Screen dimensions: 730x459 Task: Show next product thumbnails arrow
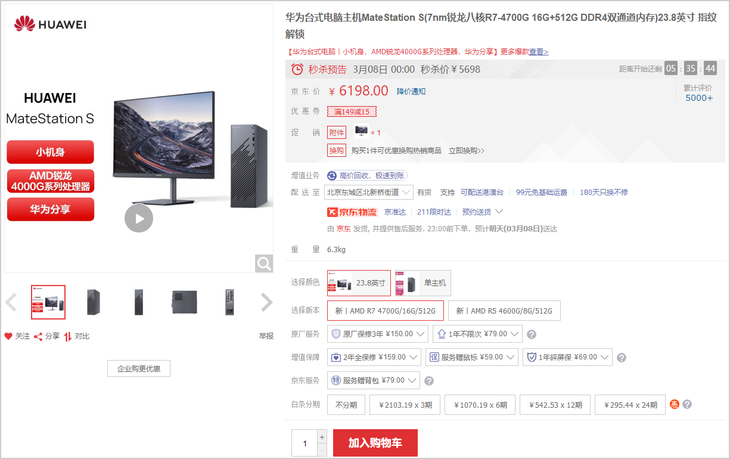(x=266, y=302)
